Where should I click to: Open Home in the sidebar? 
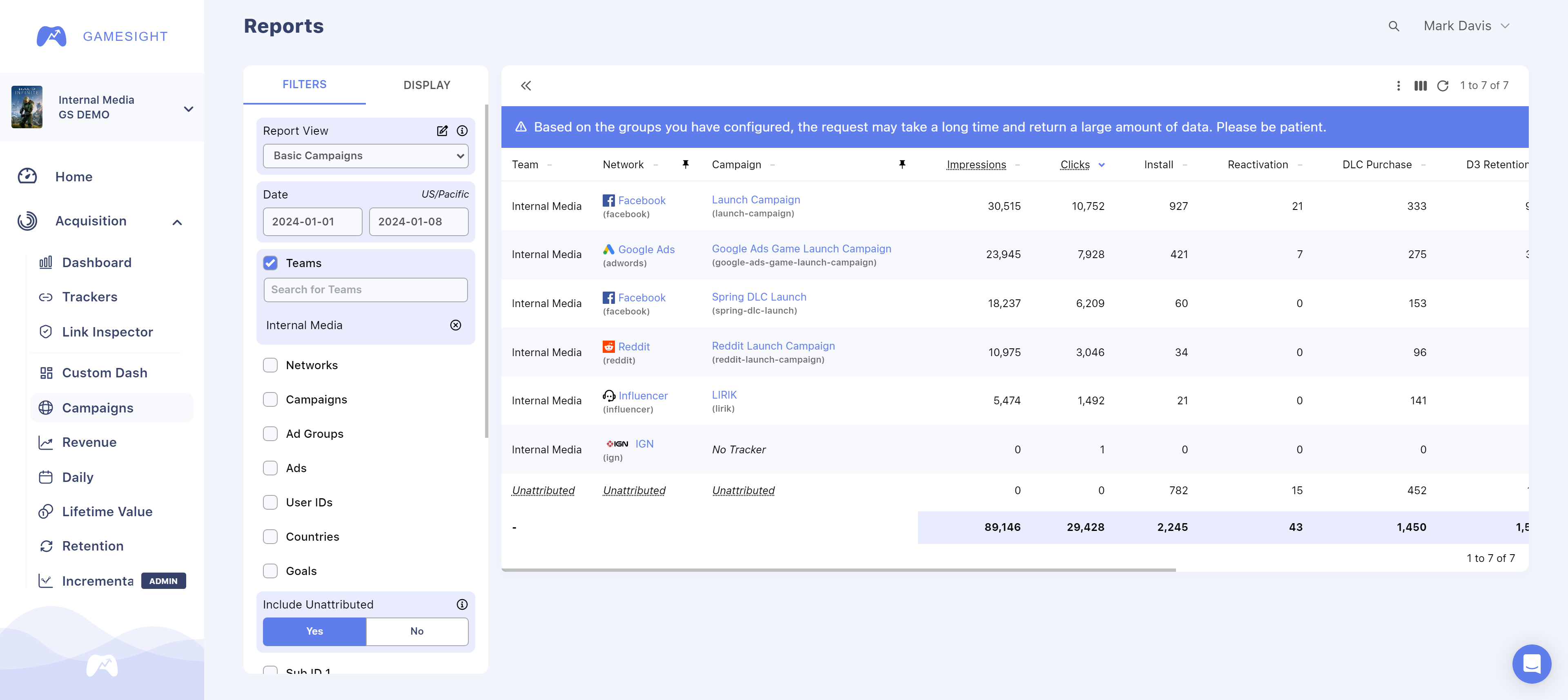(x=73, y=176)
